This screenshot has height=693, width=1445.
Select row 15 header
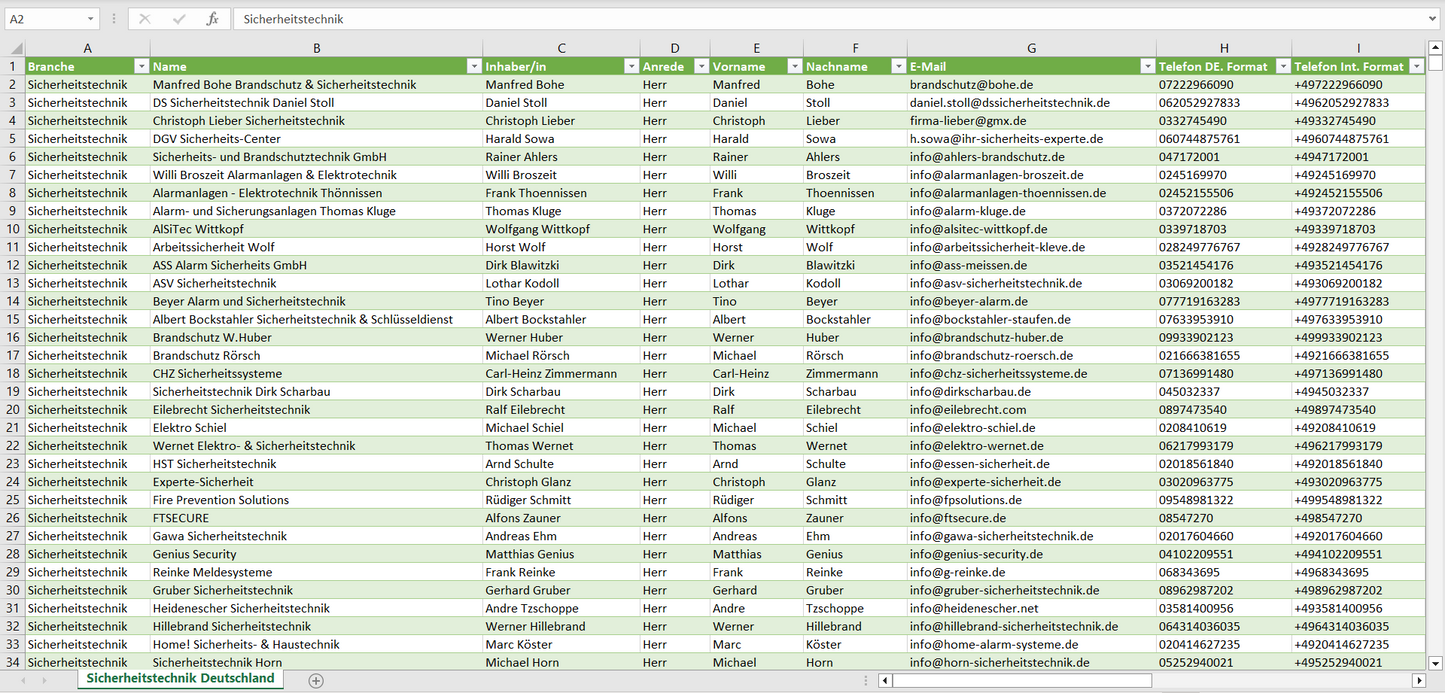click(x=12, y=319)
